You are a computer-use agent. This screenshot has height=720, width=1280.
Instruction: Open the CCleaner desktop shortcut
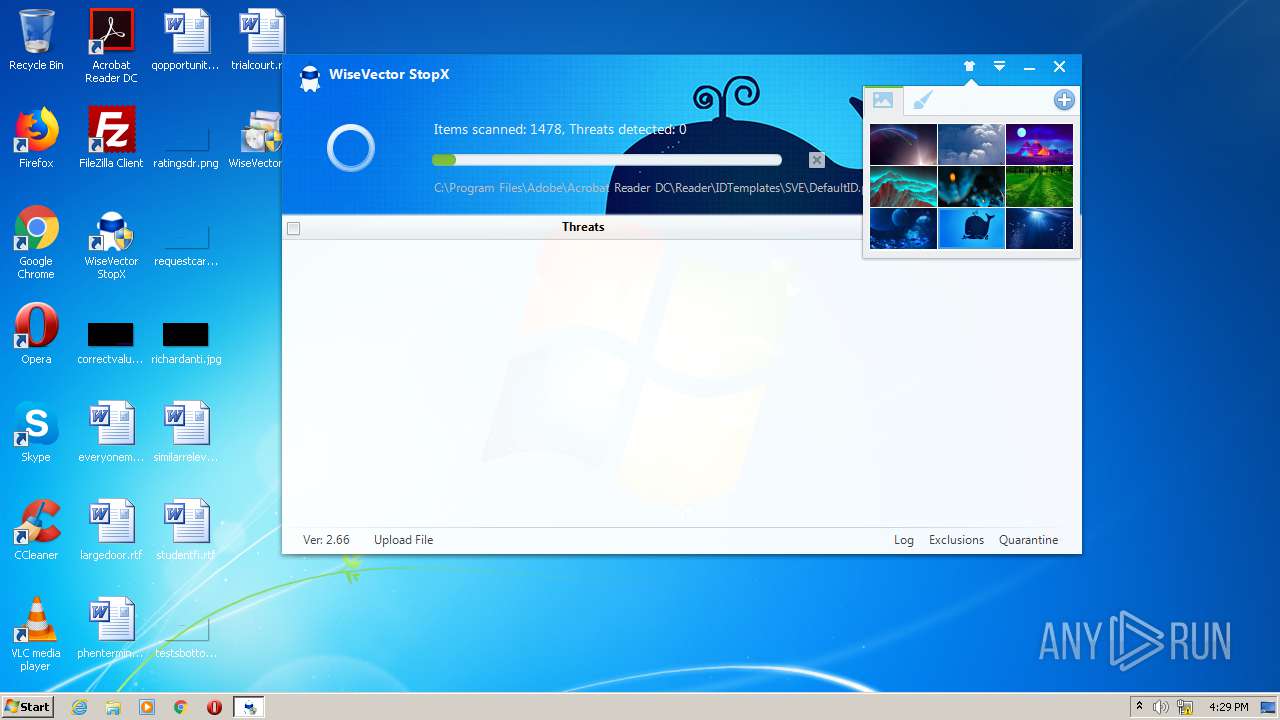[36, 530]
